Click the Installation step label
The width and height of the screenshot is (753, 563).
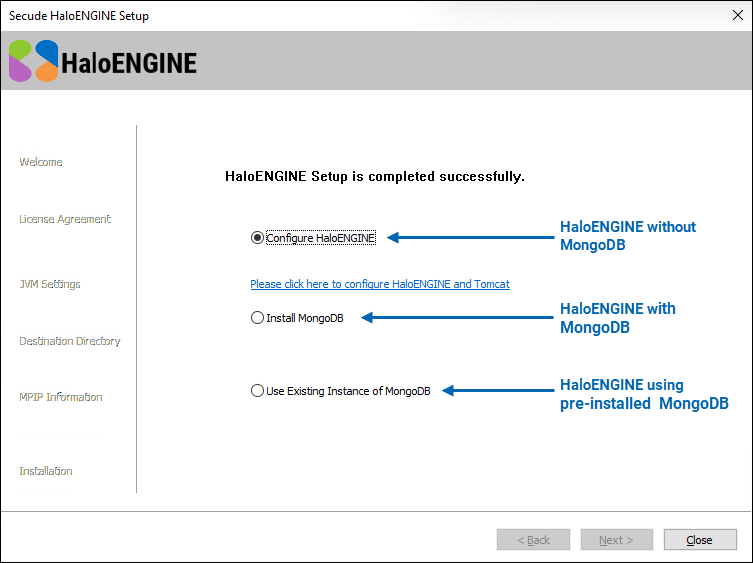(x=46, y=471)
